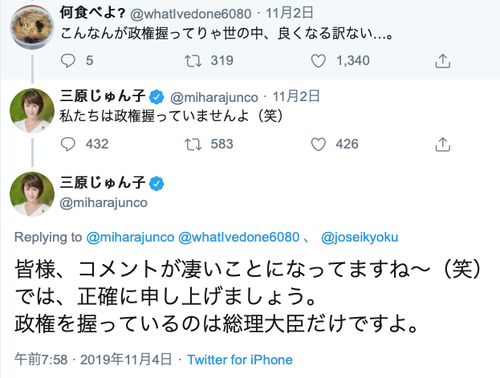The height and width of the screenshot is (378, 500).
Task: Open @miharajunco in Replying to line
Action: click(130, 237)
